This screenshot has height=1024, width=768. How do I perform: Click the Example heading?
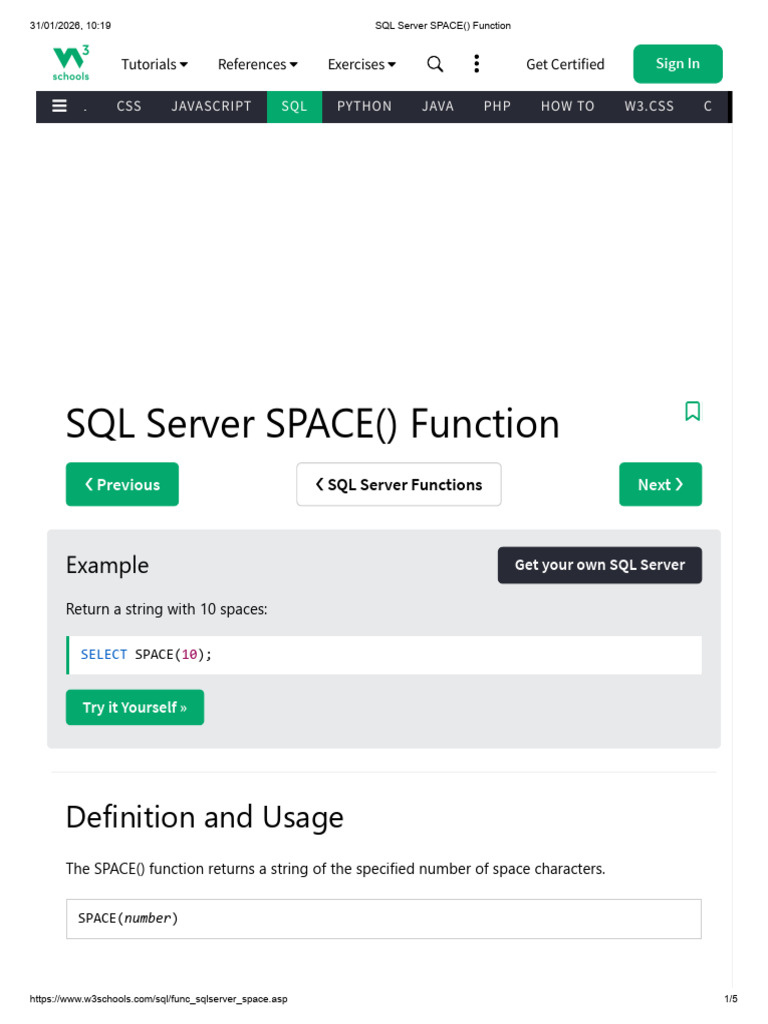(107, 566)
